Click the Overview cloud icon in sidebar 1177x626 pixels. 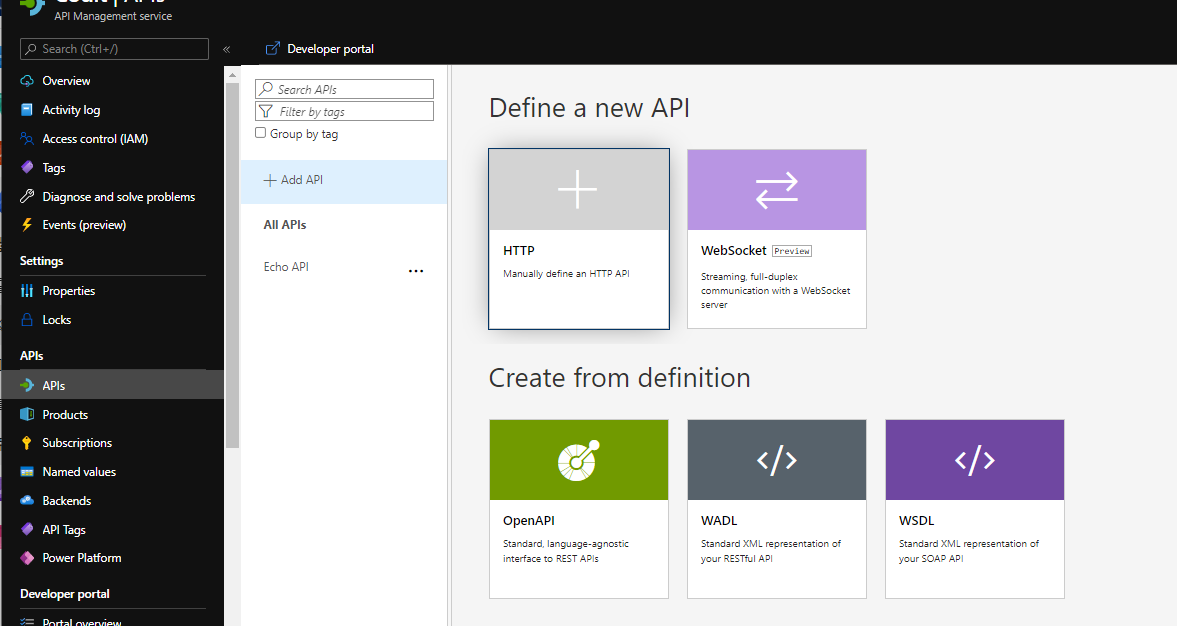[27, 81]
